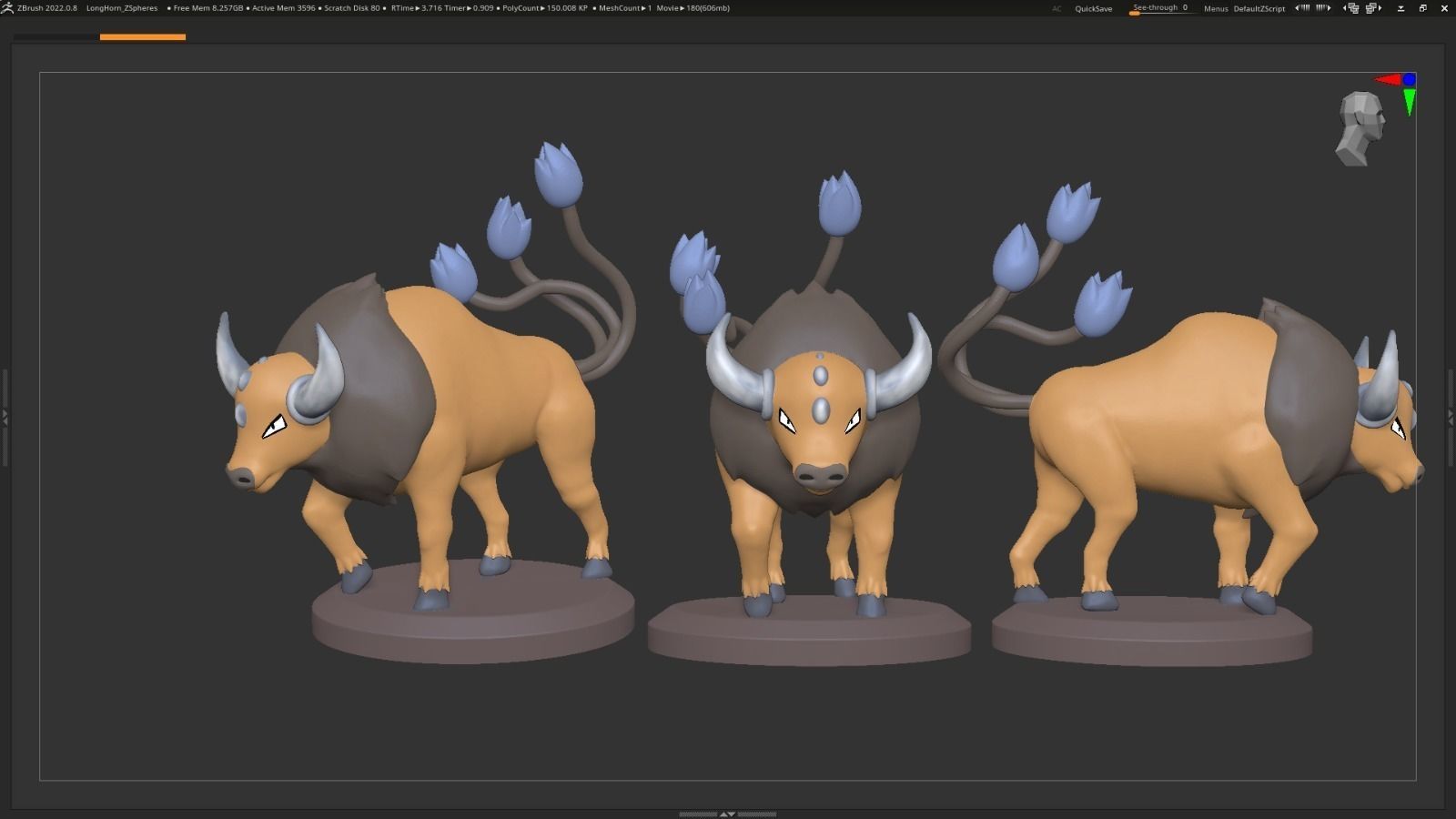The image size is (1456, 819).
Task: Expand the right edge tray arrow
Action: pos(1450,417)
